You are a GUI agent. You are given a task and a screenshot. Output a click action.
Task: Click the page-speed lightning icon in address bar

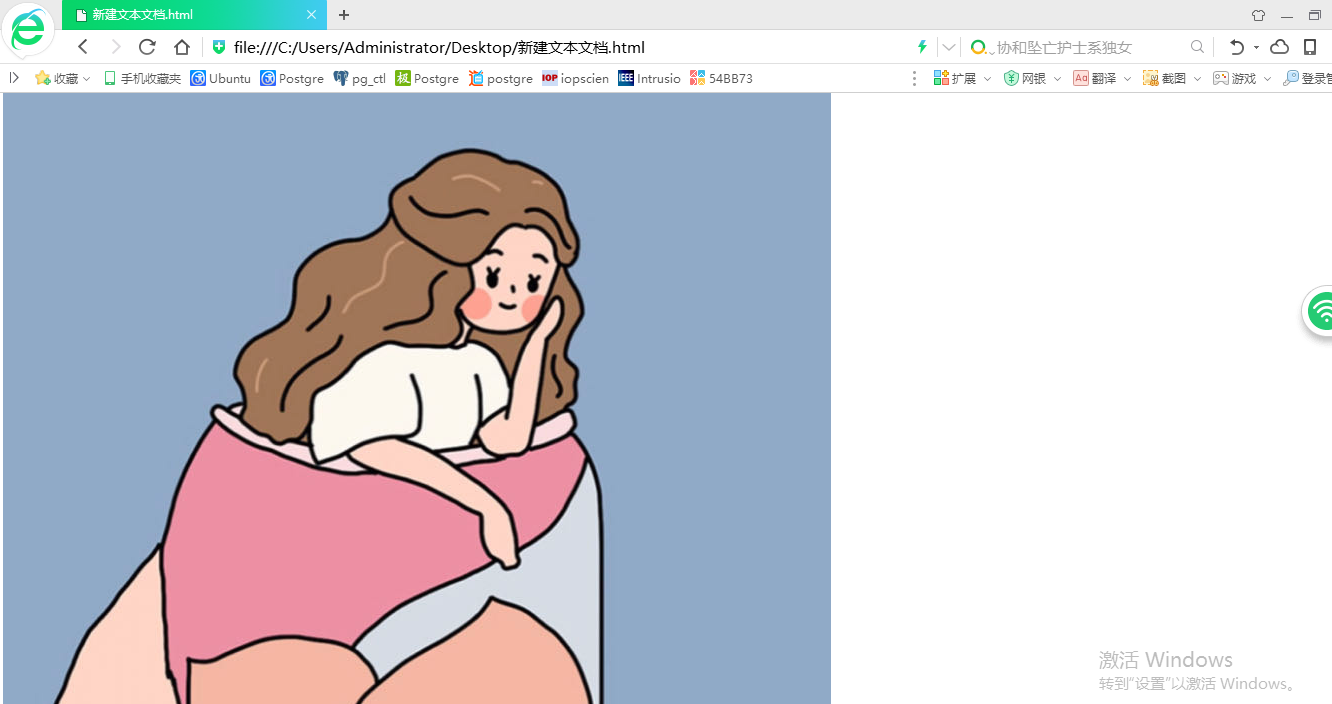(x=921, y=46)
